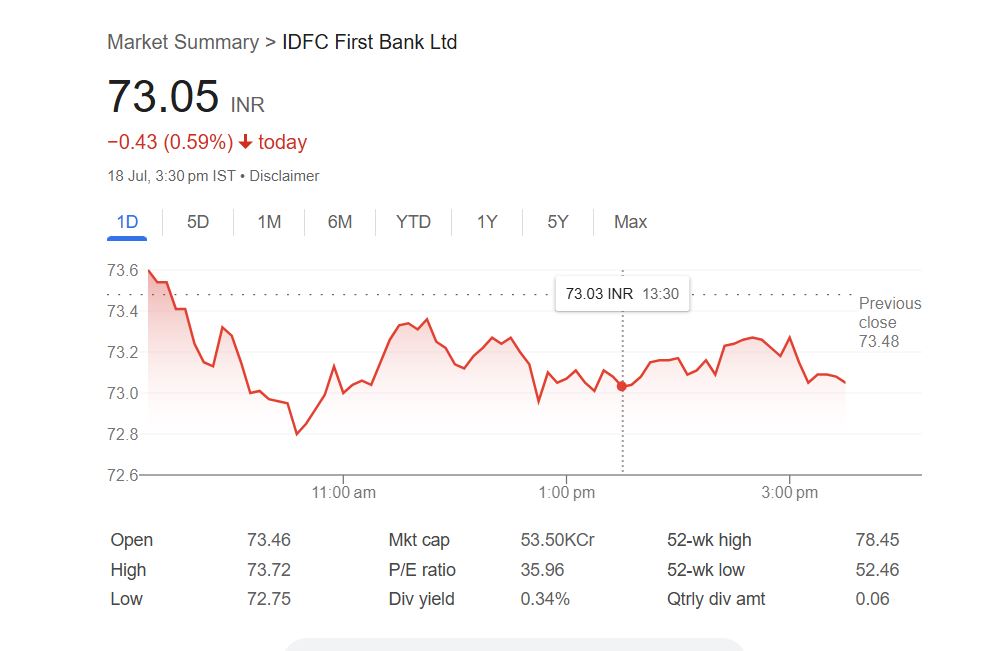The width and height of the screenshot is (983, 651).
Task: Select the YTD range tab
Action: pos(413,222)
